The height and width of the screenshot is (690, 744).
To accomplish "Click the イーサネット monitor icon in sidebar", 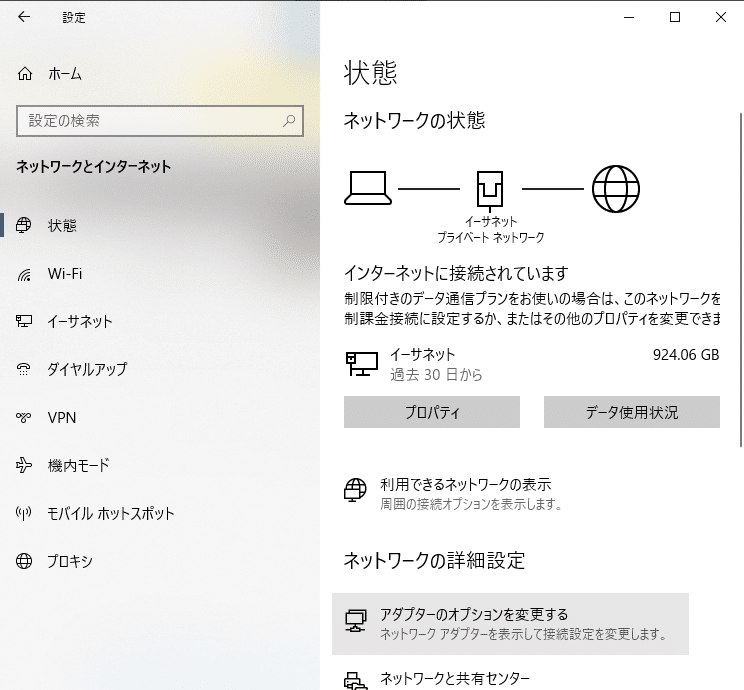I will 24,321.
